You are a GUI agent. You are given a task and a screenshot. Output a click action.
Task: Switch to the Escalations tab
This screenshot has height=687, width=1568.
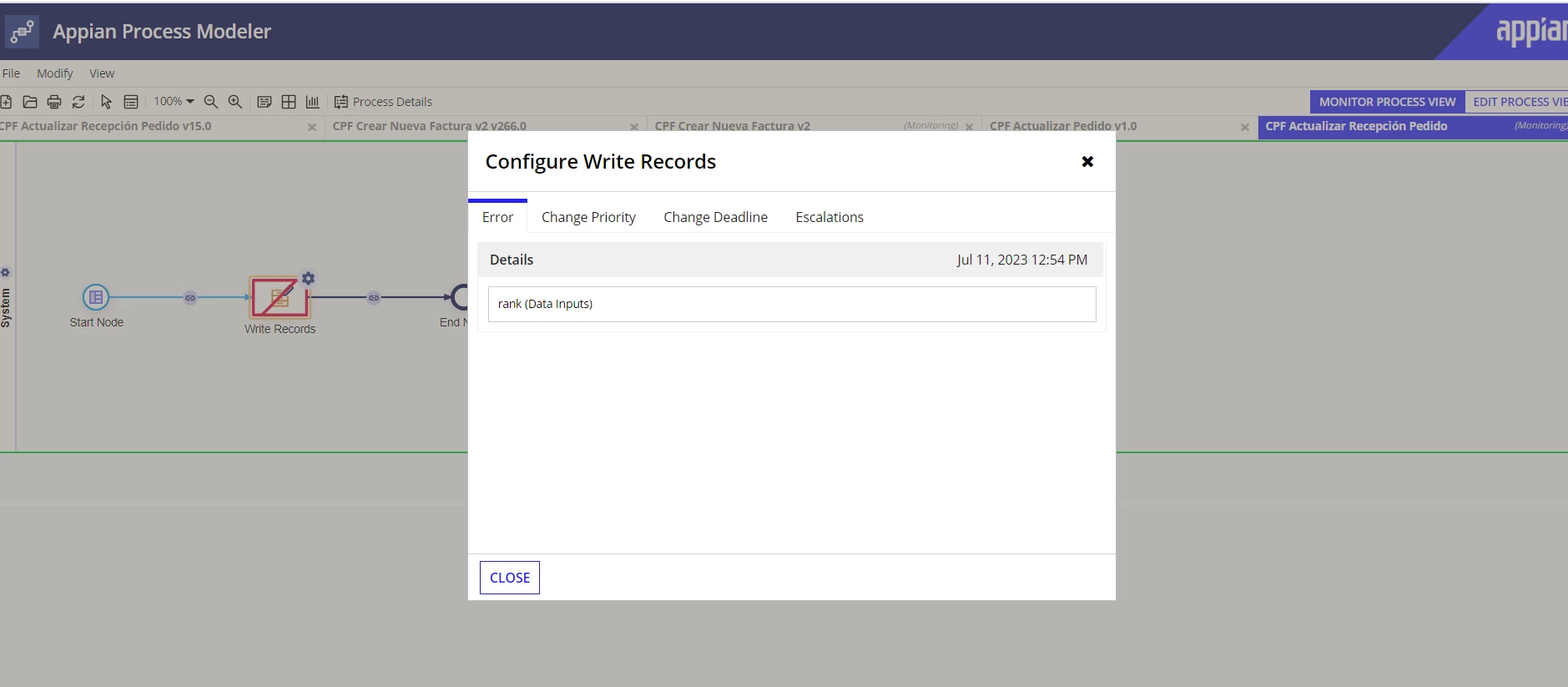829,217
